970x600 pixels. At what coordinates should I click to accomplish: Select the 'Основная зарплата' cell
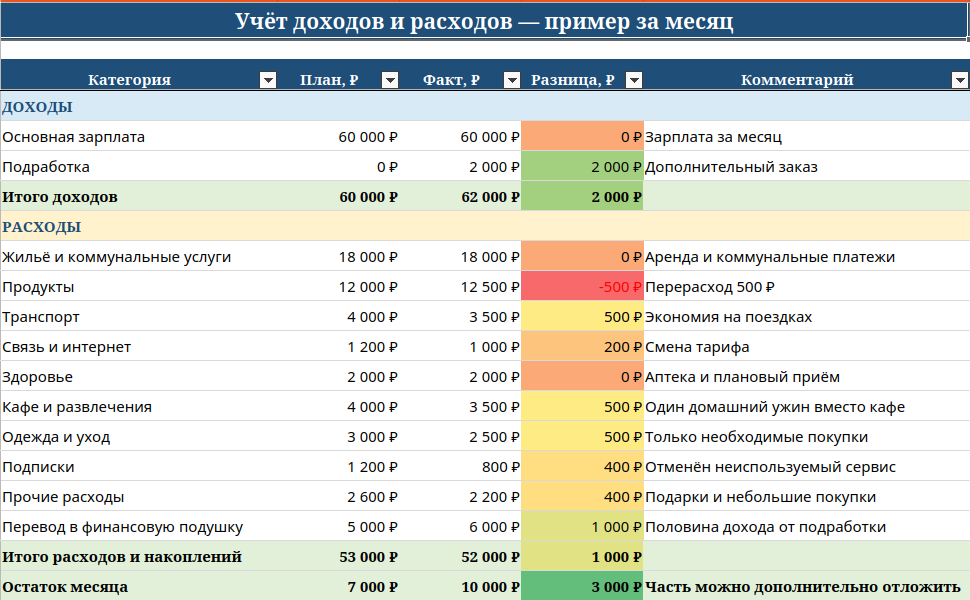(x=139, y=137)
